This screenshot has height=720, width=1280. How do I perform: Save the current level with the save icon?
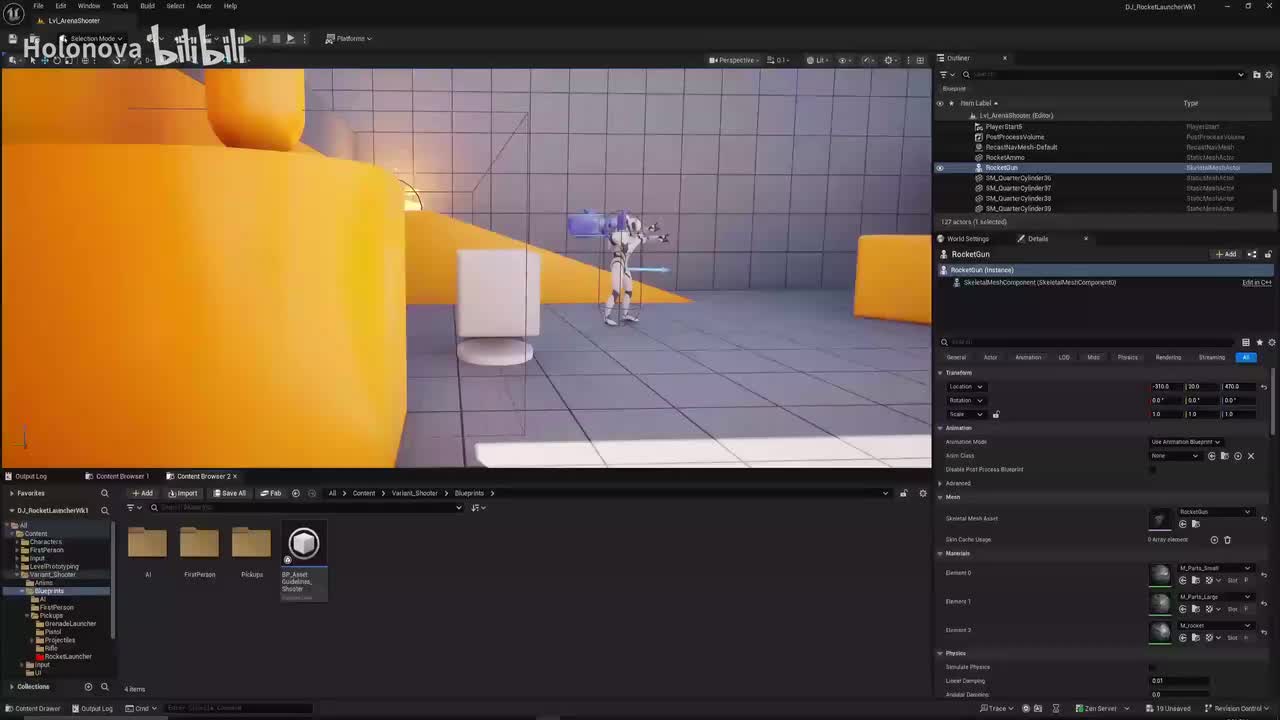[13, 39]
